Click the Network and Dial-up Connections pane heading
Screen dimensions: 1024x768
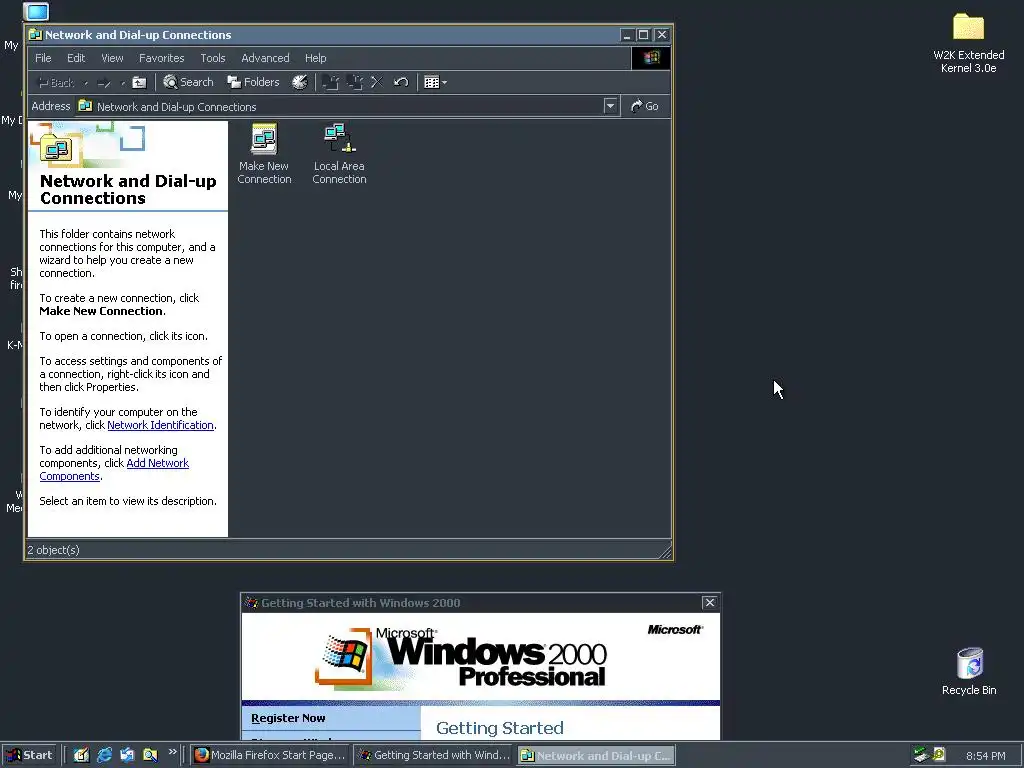pos(128,189)
